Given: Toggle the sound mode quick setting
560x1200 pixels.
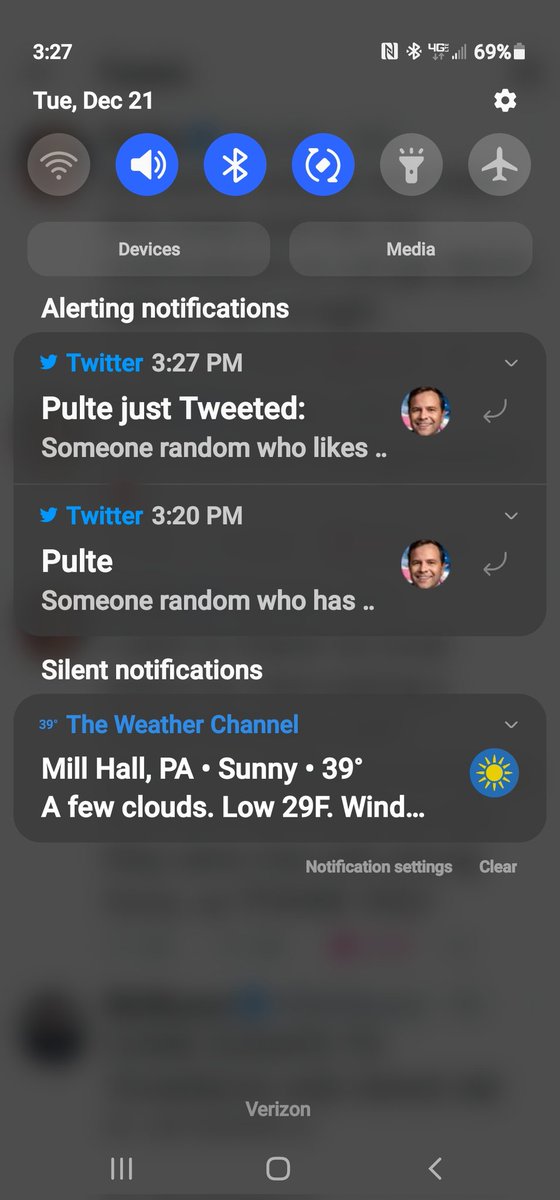Looking at the screenshot, I should click(147, 165).
